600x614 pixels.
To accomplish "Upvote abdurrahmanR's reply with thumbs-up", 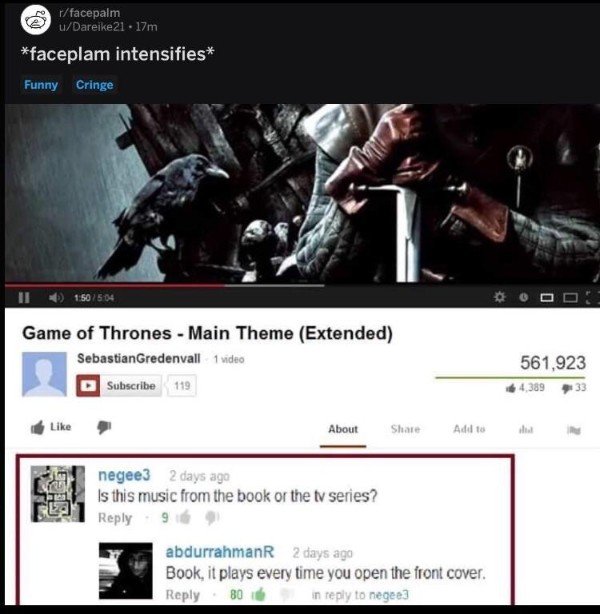I will click(258, 595).
